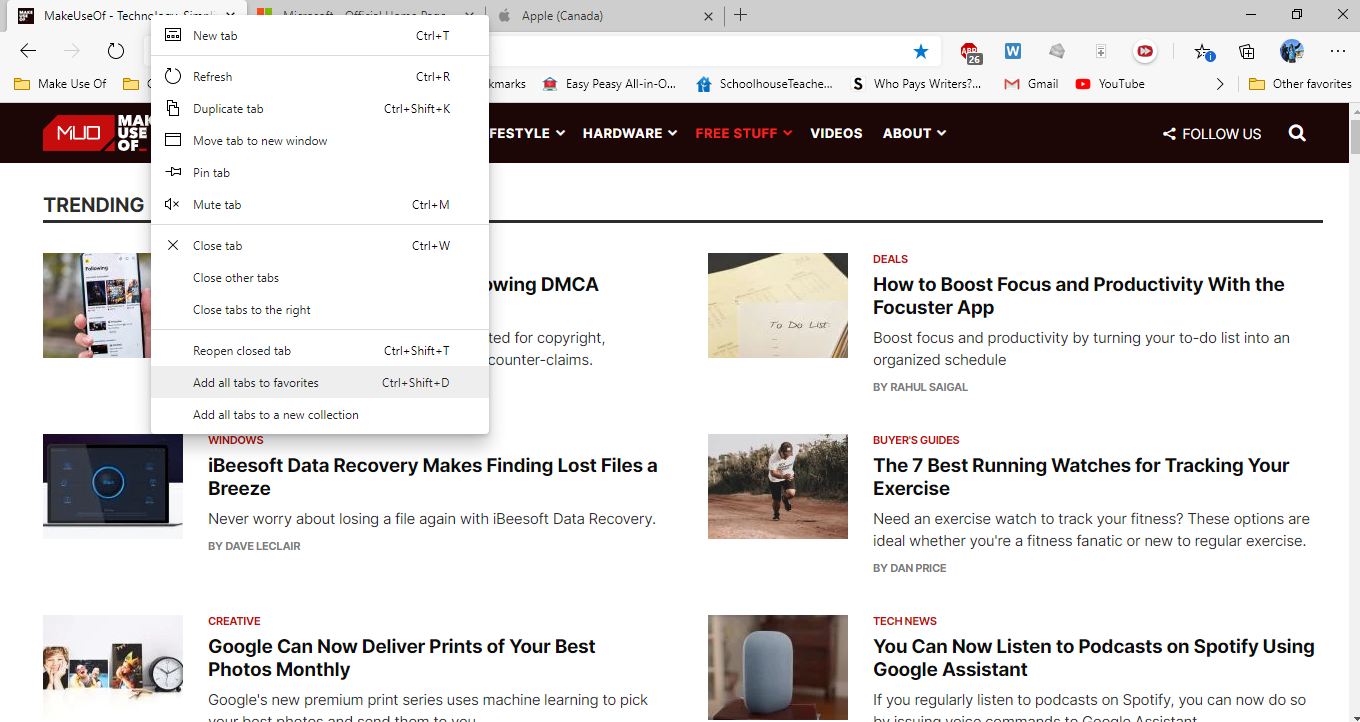
Task: Click the running watches article thumbnail
Action: tap(777, 487)
